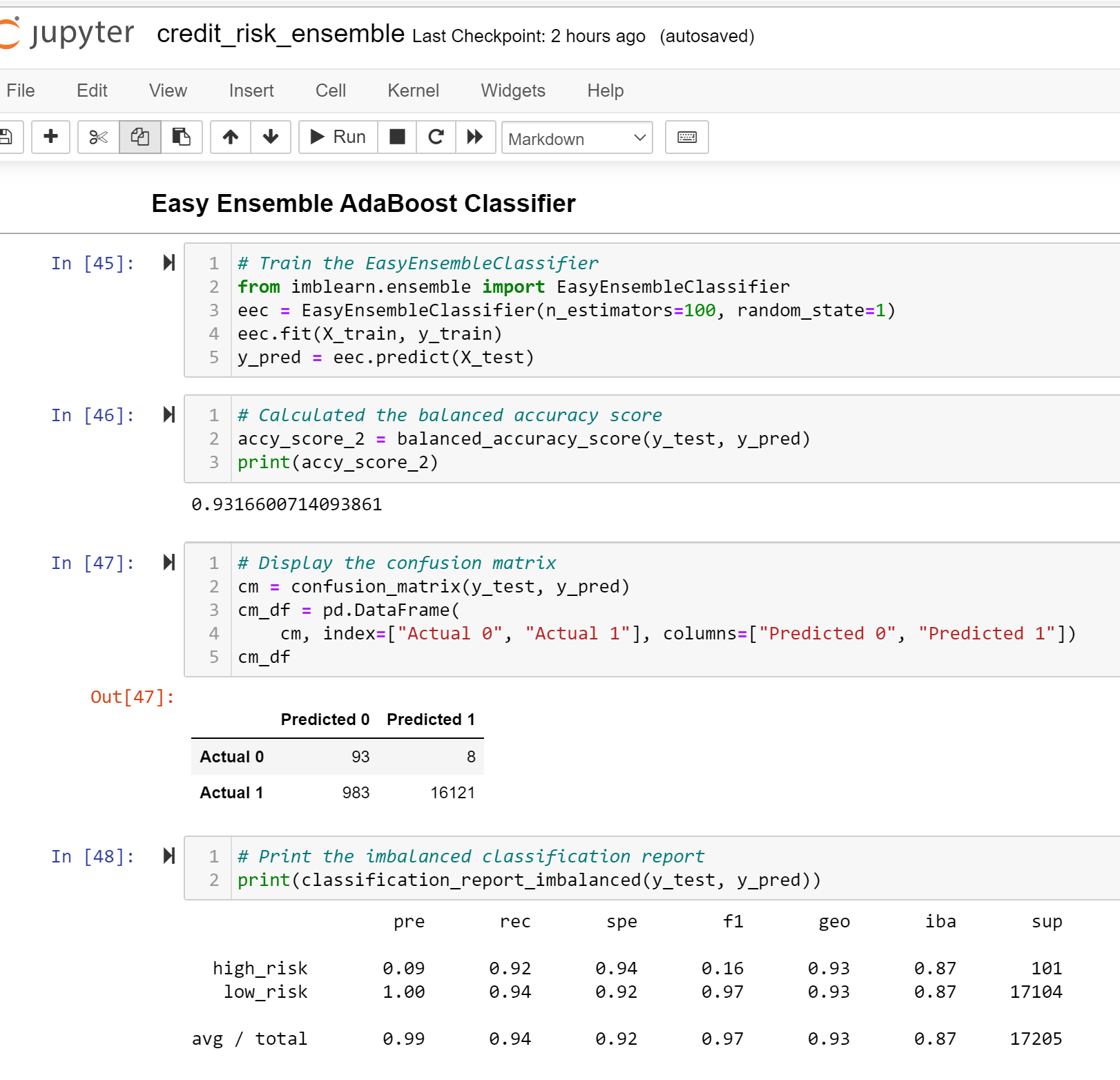Copy the selected cell using copy icon

[x=139, y=137]
